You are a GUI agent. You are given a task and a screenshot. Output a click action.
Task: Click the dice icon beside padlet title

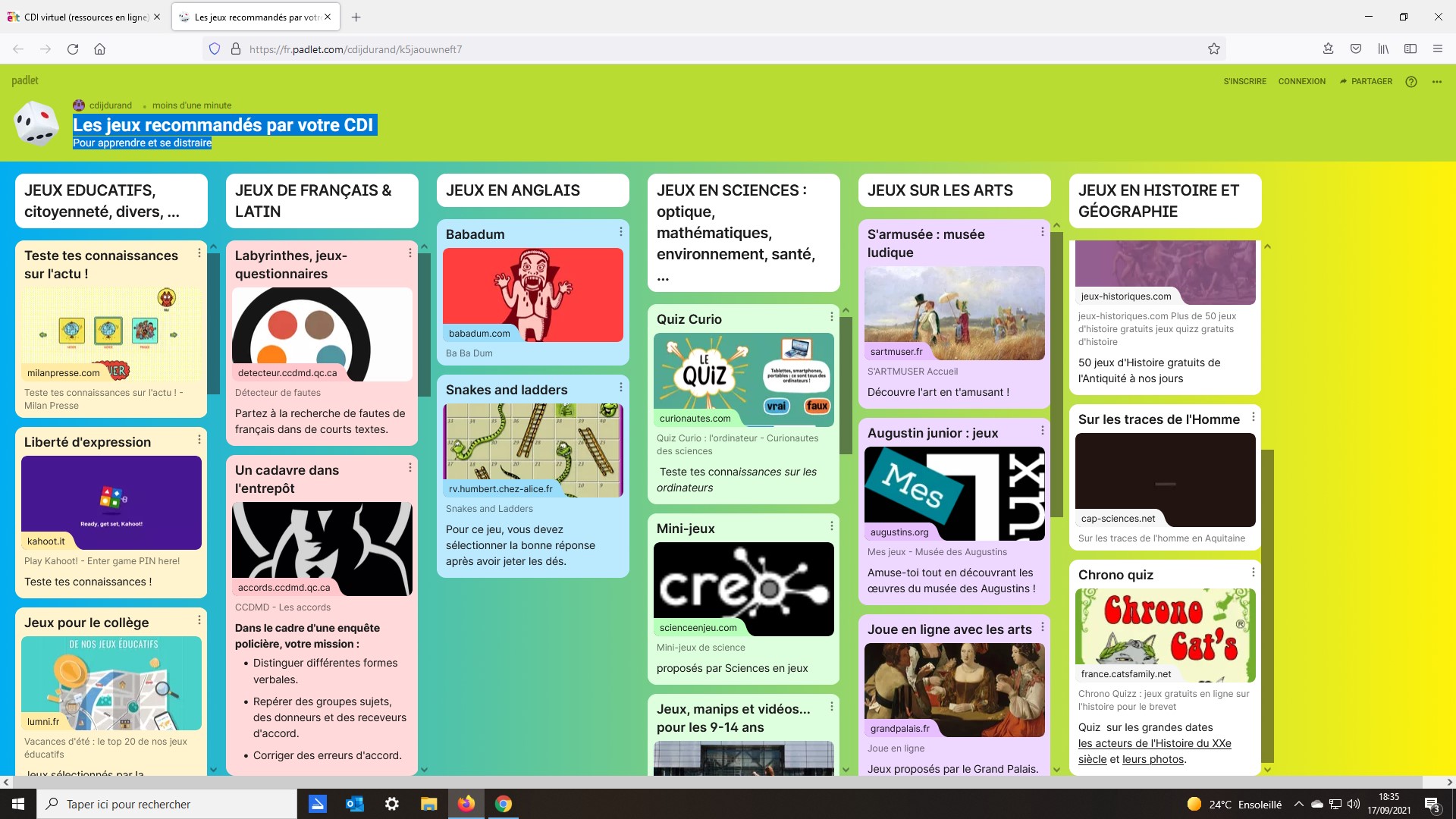tap(36, 124)
